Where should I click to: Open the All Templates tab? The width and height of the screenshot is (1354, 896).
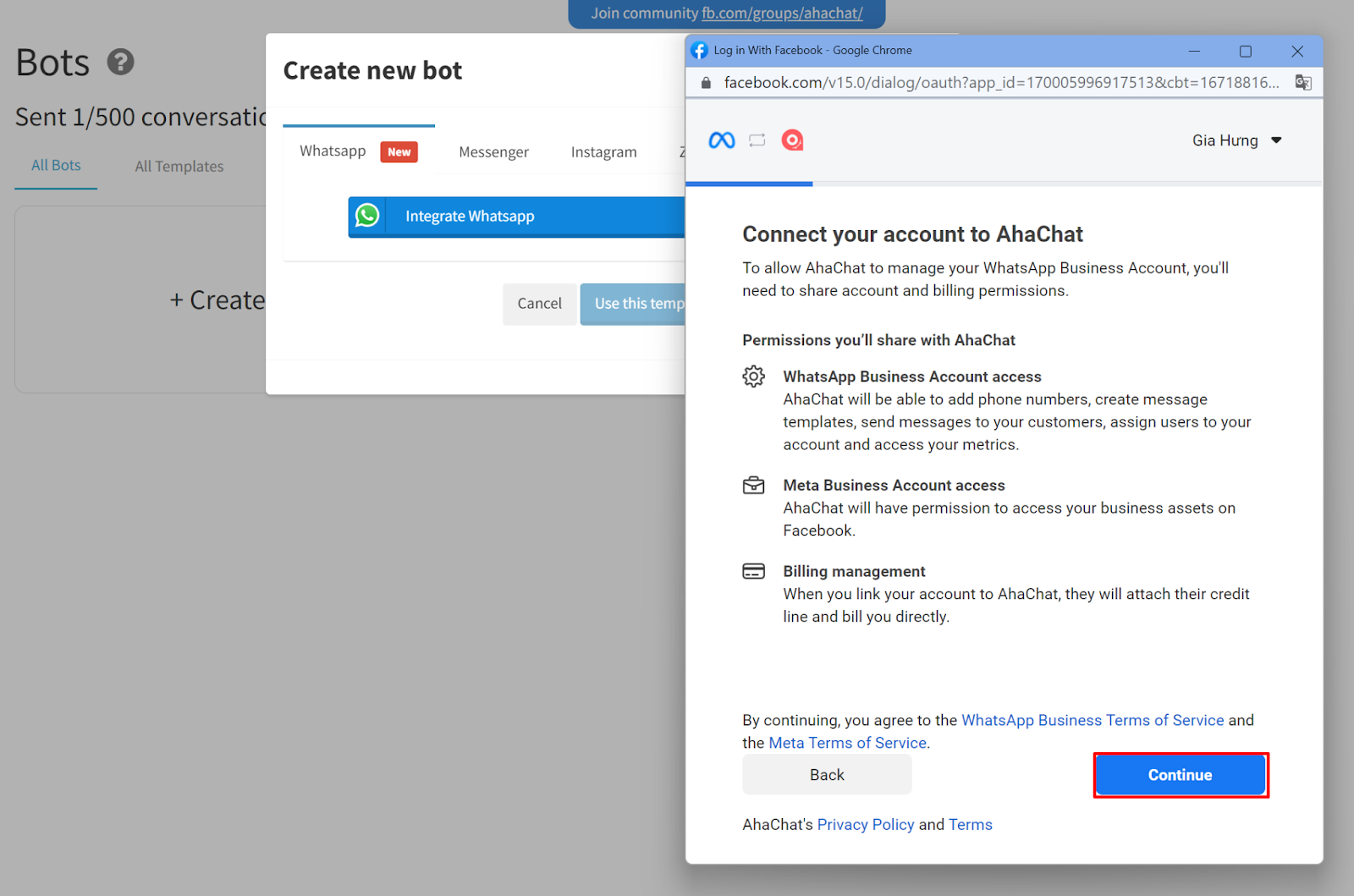coord(179,167)
